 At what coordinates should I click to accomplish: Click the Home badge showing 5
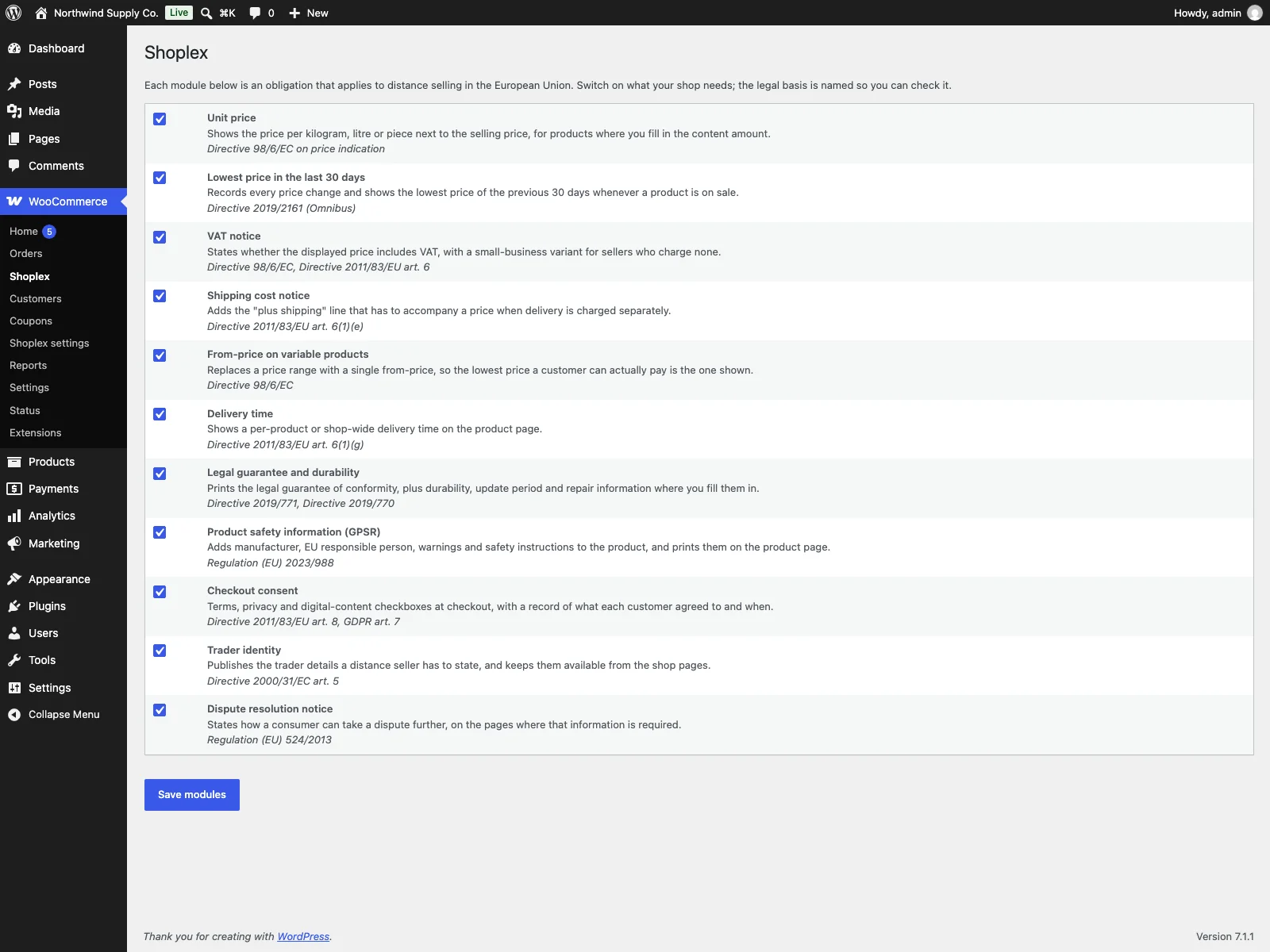49,232
